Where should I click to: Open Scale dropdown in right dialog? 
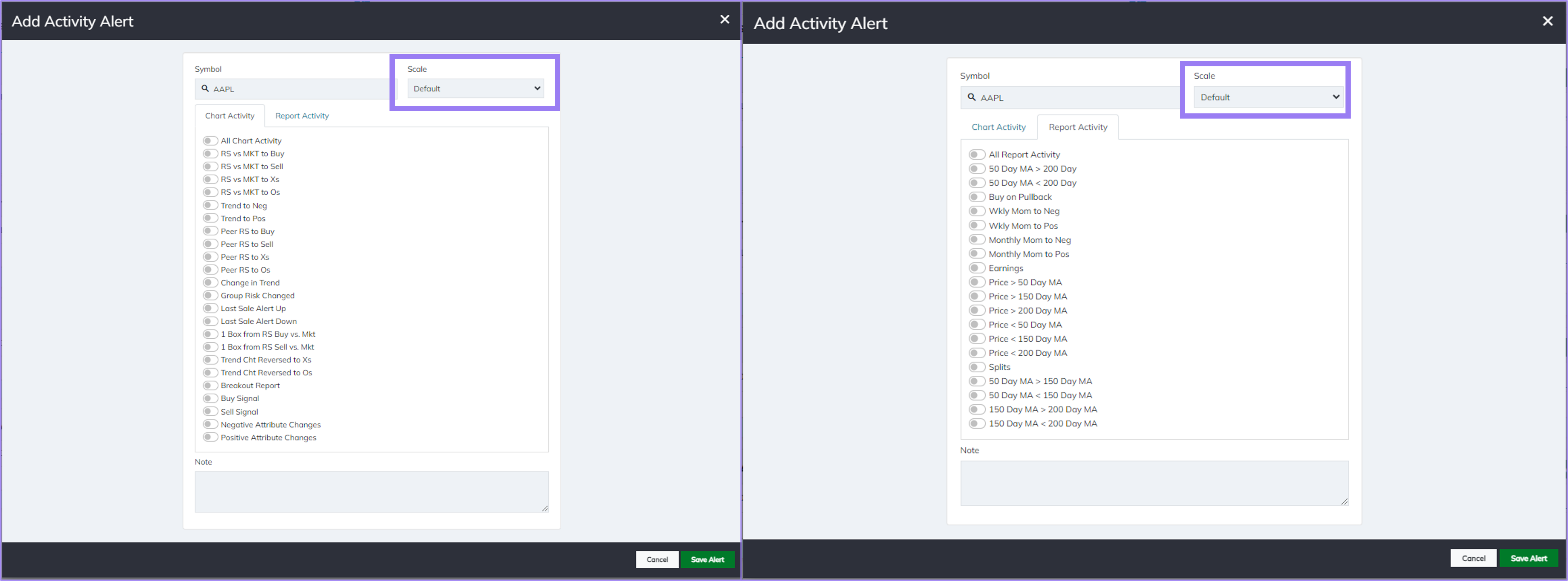1268,97
